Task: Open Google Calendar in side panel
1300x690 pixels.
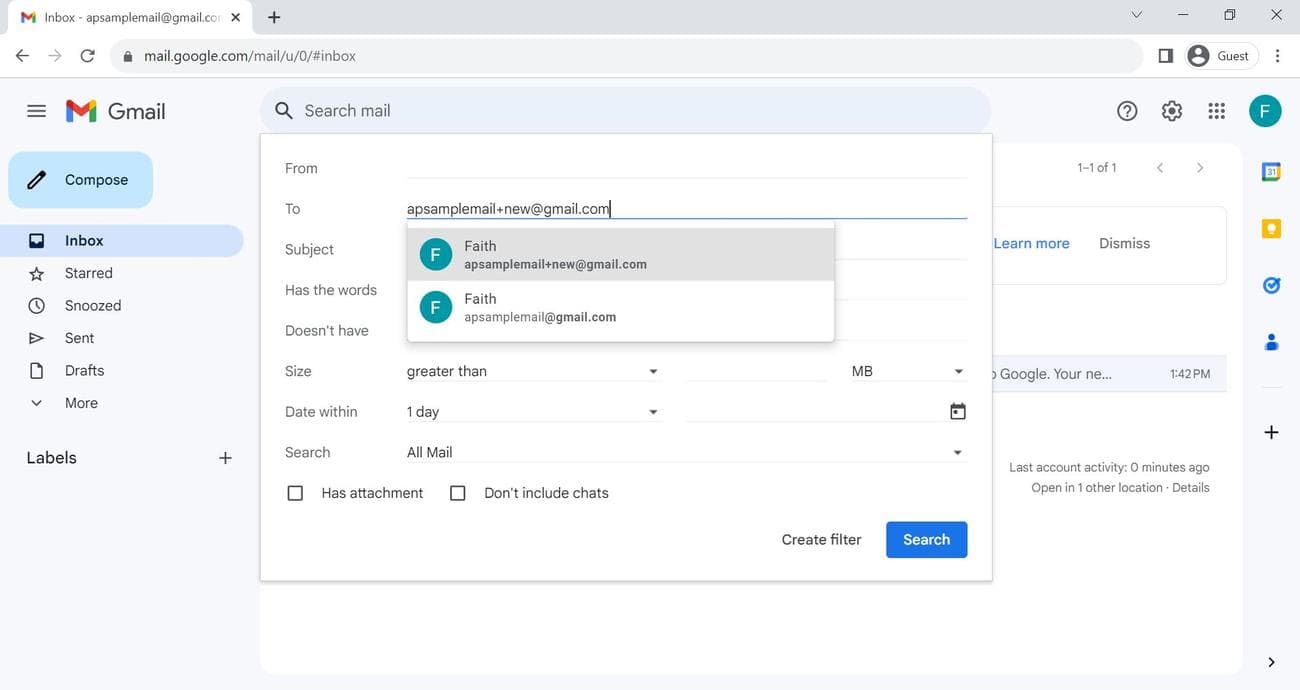Action: [1271, 171]
